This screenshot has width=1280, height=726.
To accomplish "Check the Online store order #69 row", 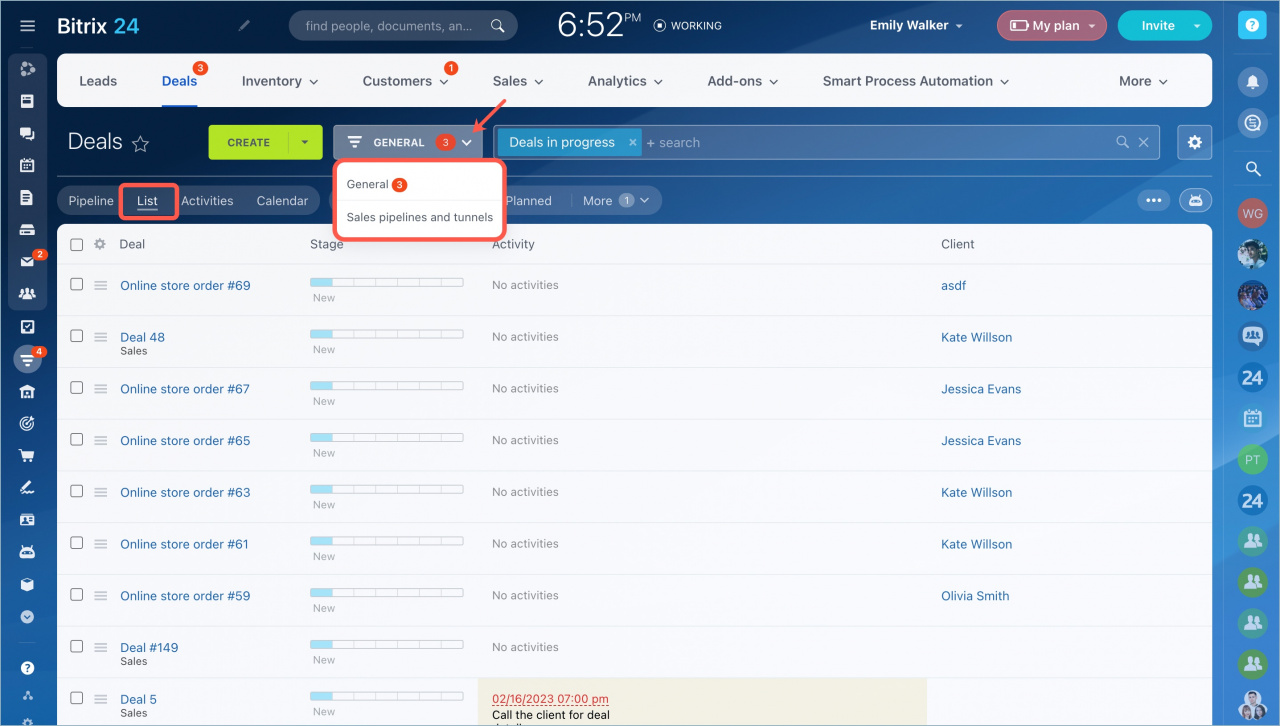I will pos(77,285).
